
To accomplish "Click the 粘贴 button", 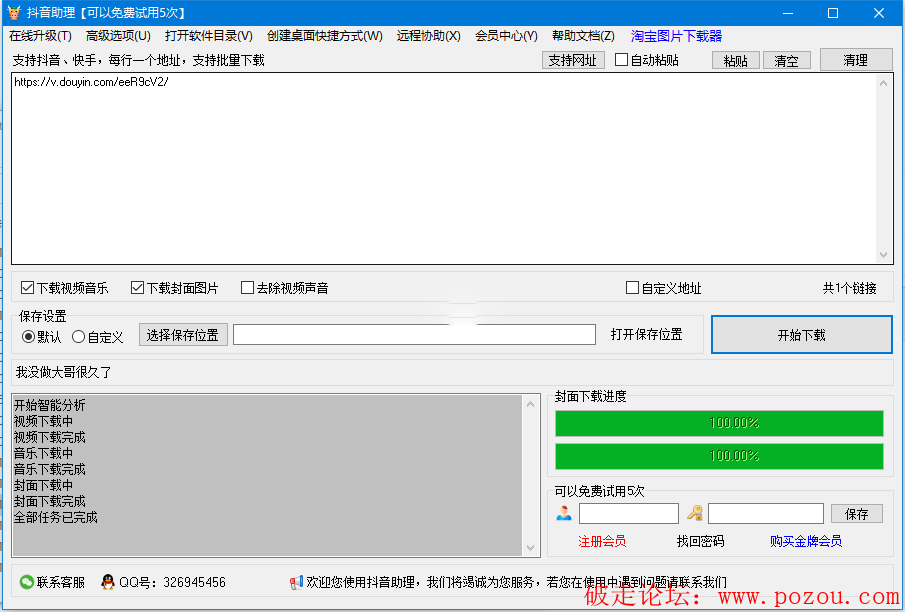I will [735, 60].
